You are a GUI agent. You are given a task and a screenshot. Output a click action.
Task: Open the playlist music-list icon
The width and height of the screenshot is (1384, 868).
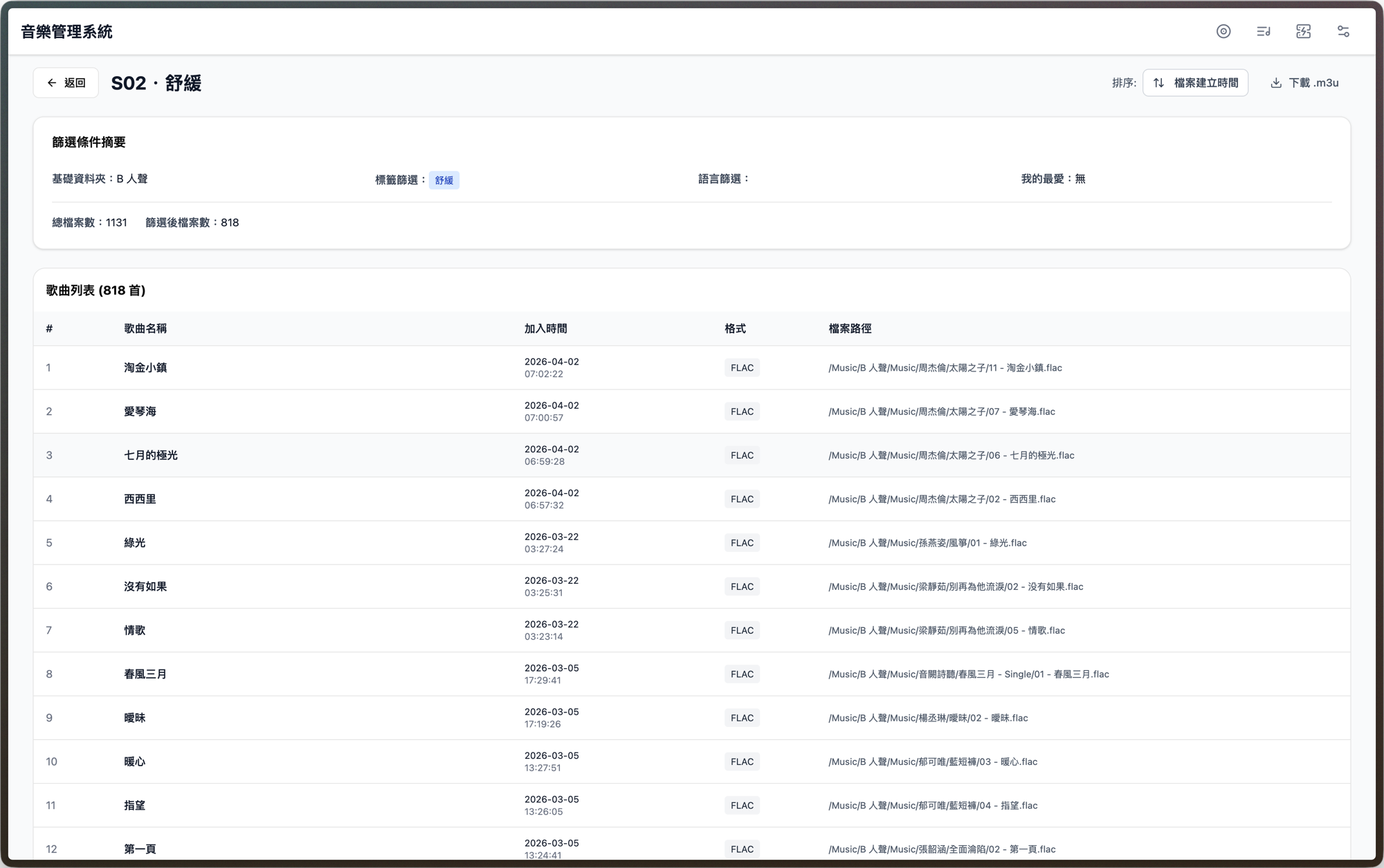[x=1264, y=31]
